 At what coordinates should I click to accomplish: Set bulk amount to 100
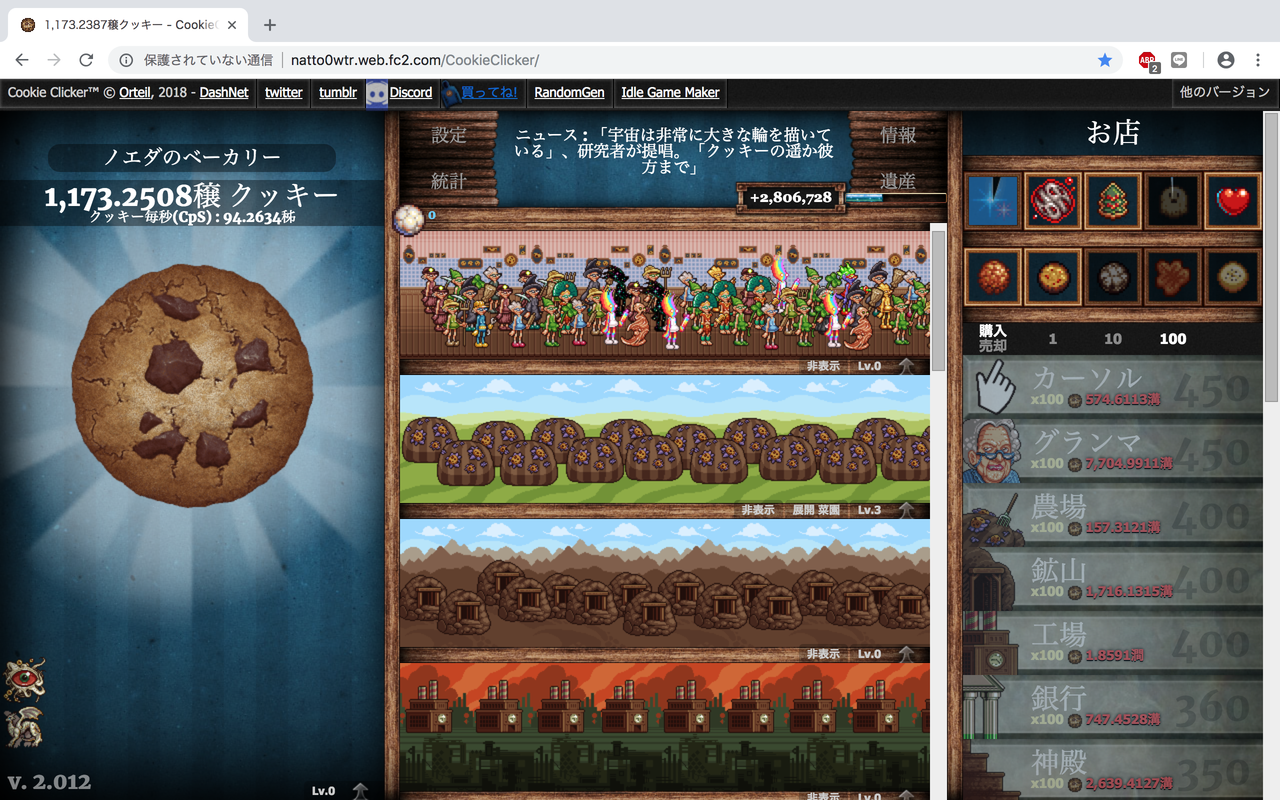(x=1172, y=339)
